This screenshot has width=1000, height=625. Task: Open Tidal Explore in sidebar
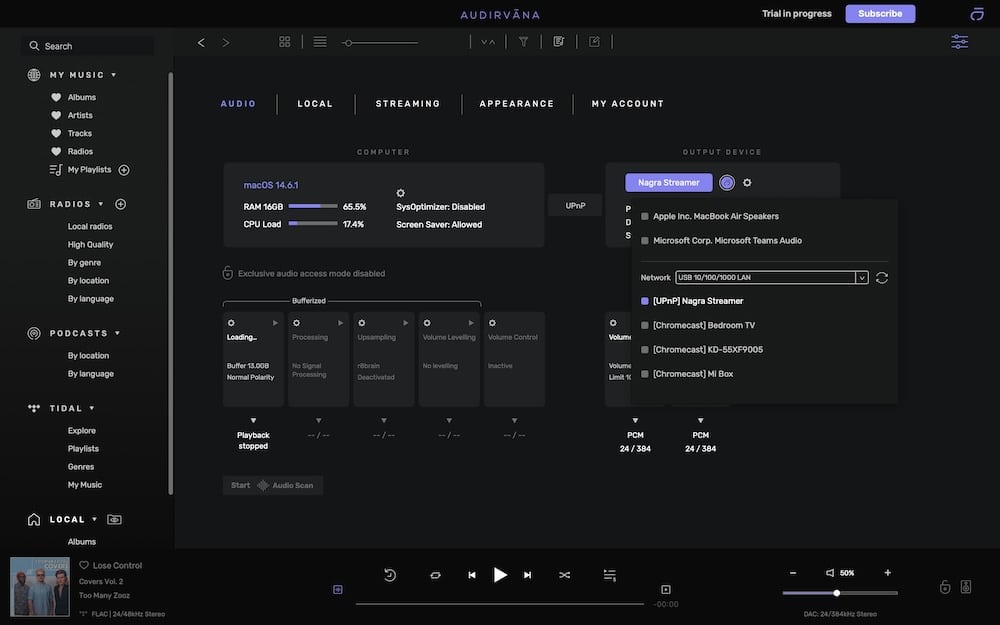[x=82, y=430]
